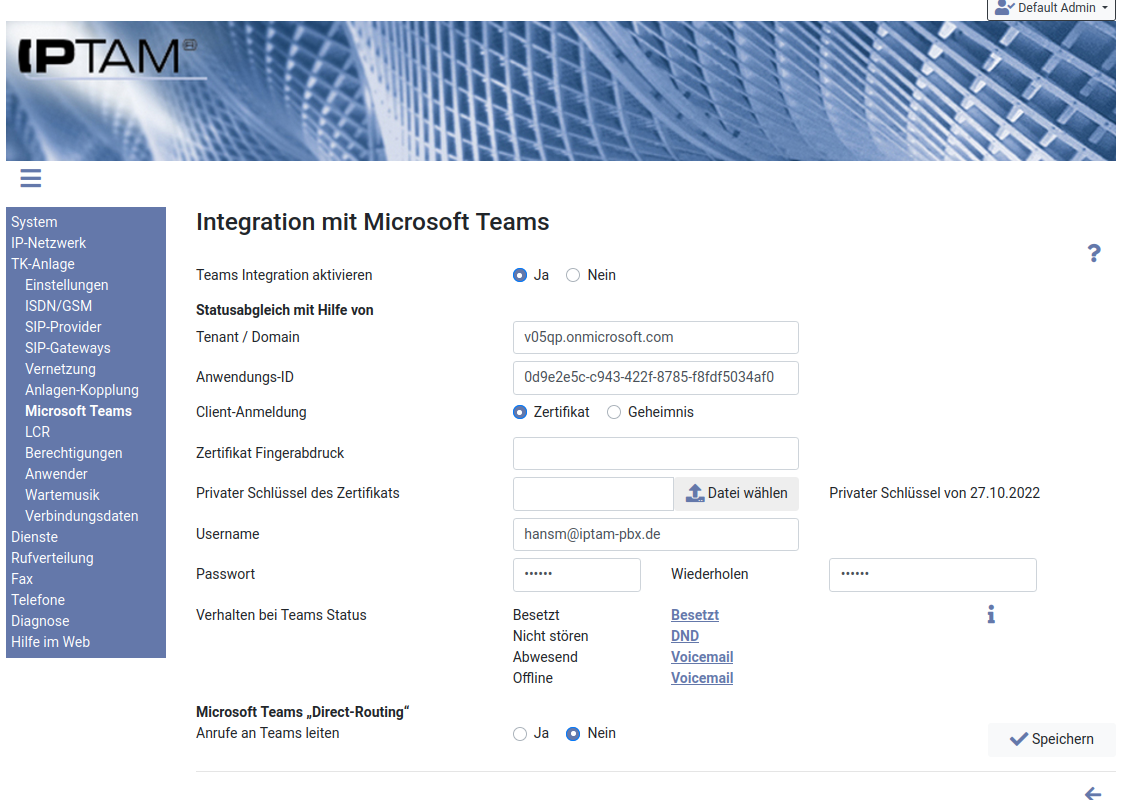Select Nein for Teams Integration aktivieren
The width and height of the screenshot is (1124, 800).
[573, 275]
